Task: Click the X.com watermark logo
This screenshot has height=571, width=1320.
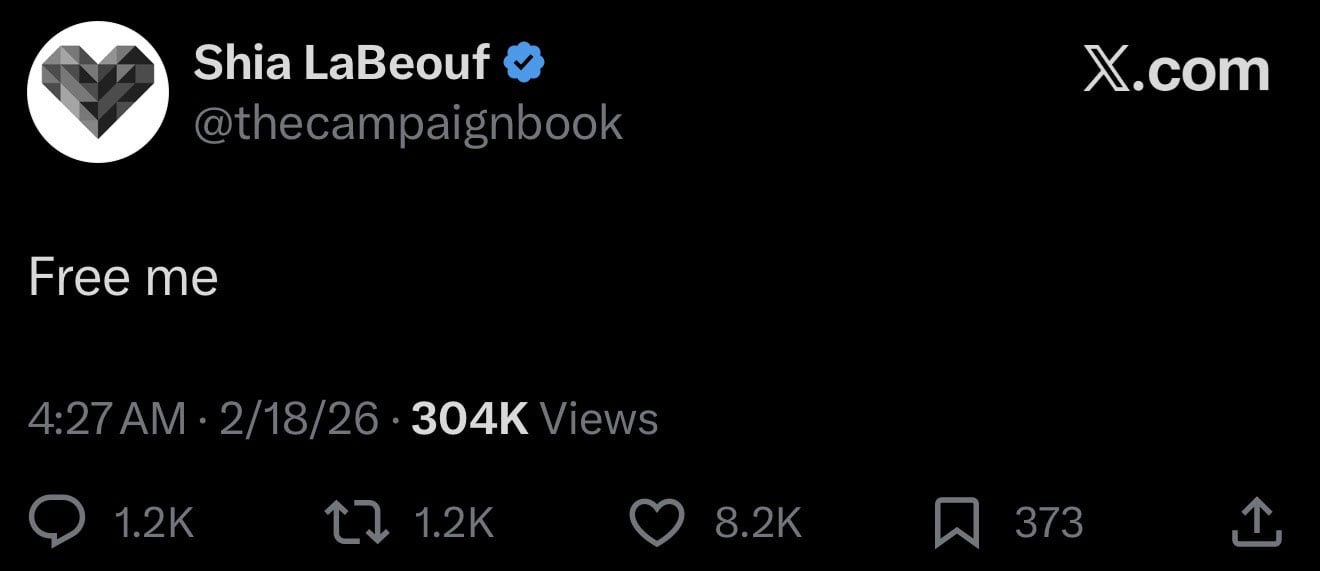Action: pos(1176,71)
